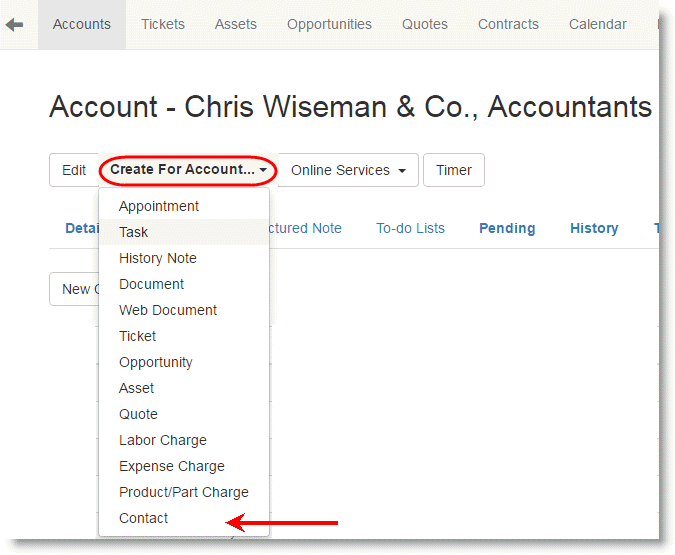Viewport: 675px width, 555px height.
Task: Click the back arrow icon
Action: 14,25
